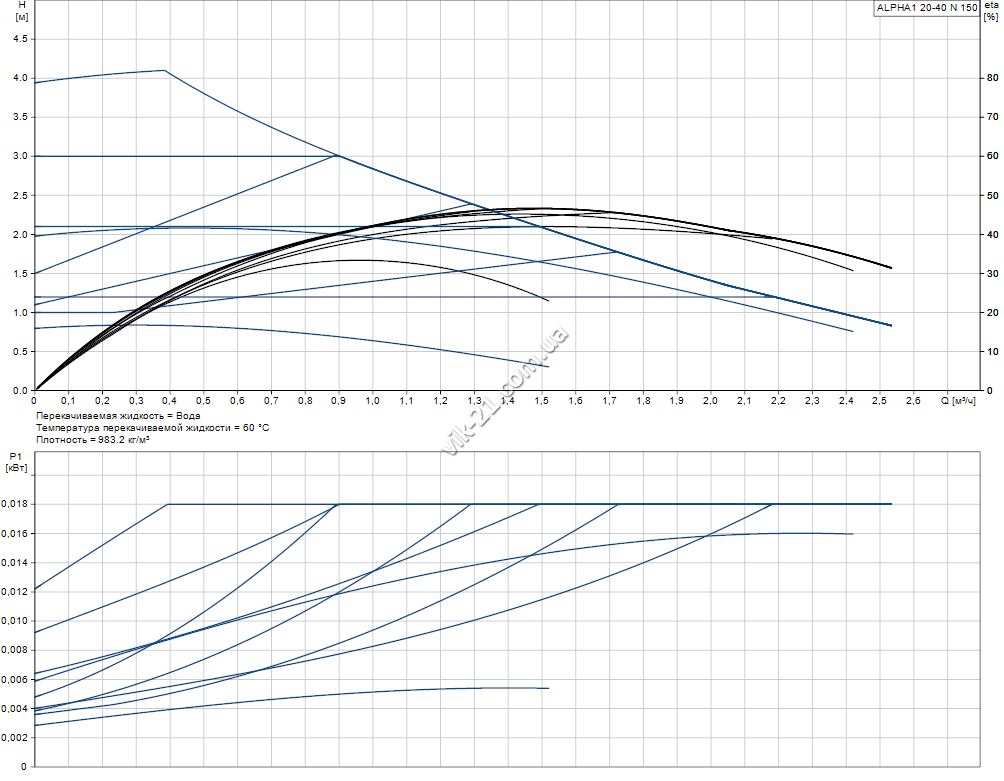Screen dimensions: 1004x781
Task: Click the 4.5 value on H axis
Action: (x=20, y=39)
